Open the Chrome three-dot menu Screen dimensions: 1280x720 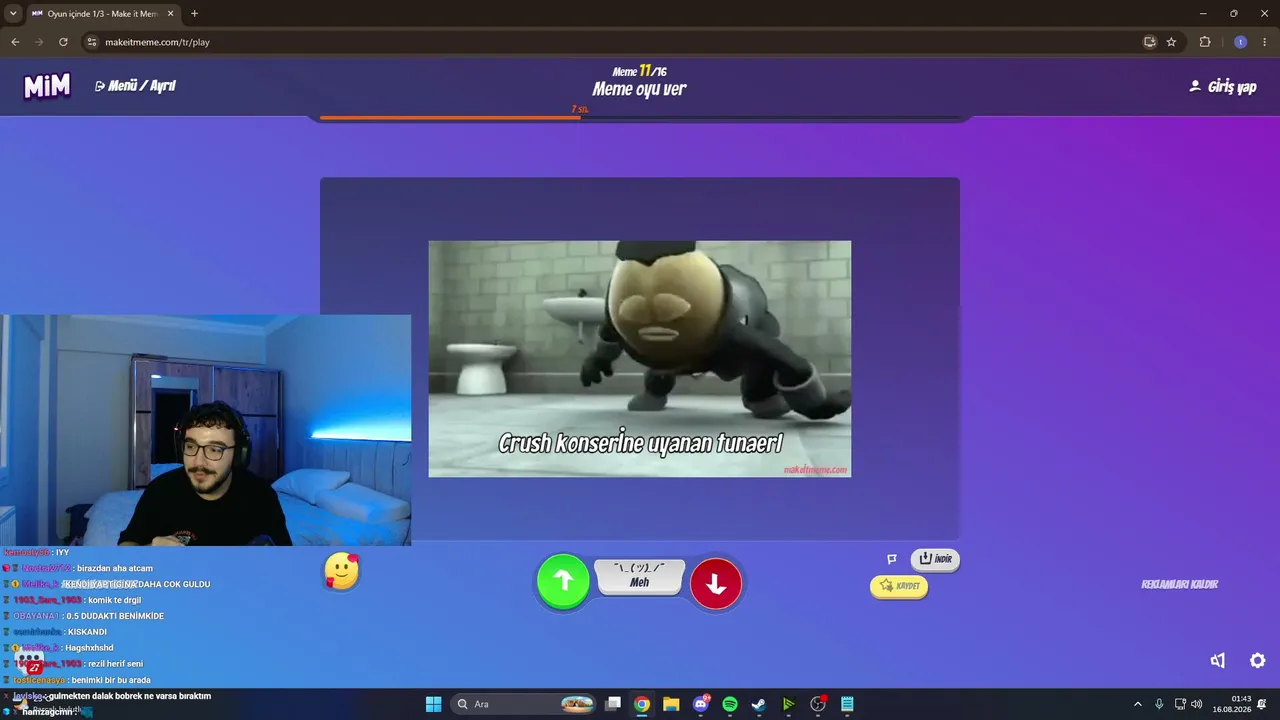[1265, 42]
